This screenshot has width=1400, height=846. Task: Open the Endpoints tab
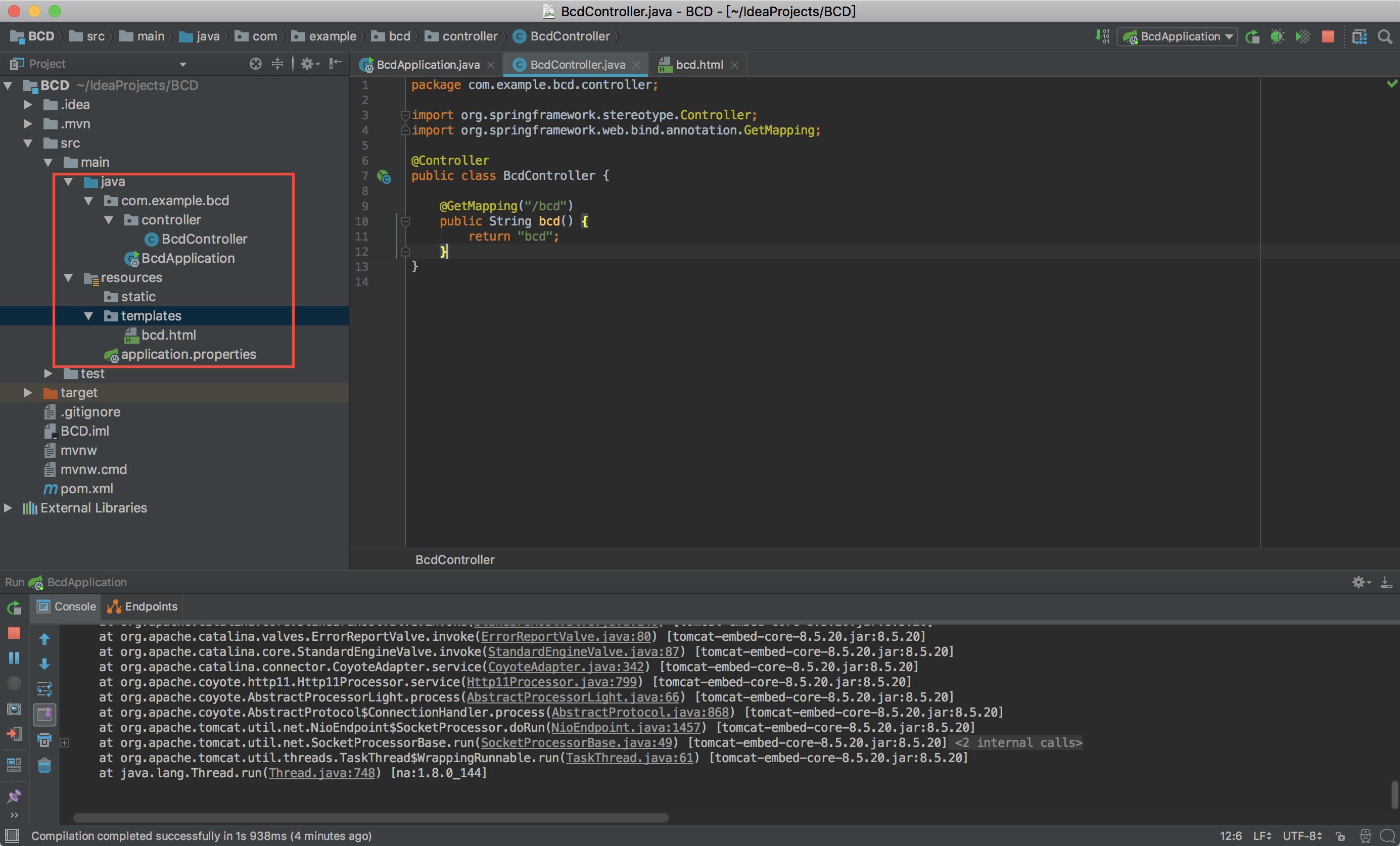coord(143,606)
